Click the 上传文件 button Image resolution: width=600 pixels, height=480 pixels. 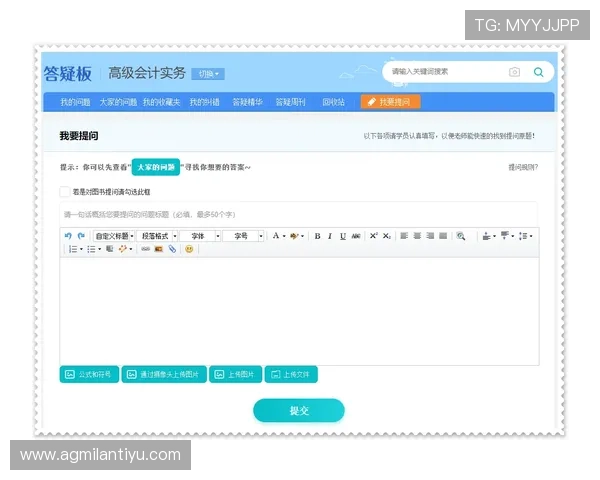(x=291, y=374)
